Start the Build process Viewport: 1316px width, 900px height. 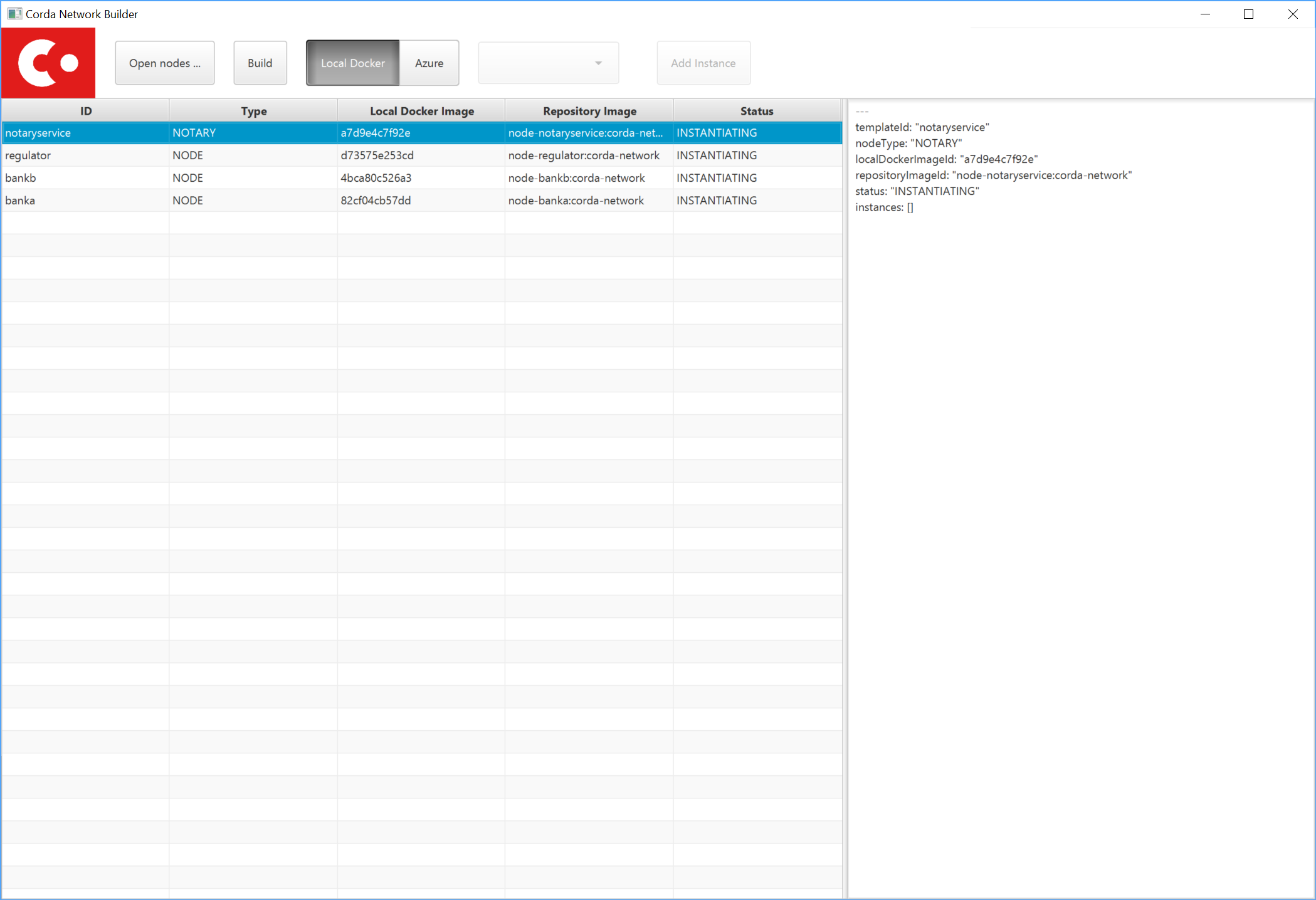[x=260, y=63]
